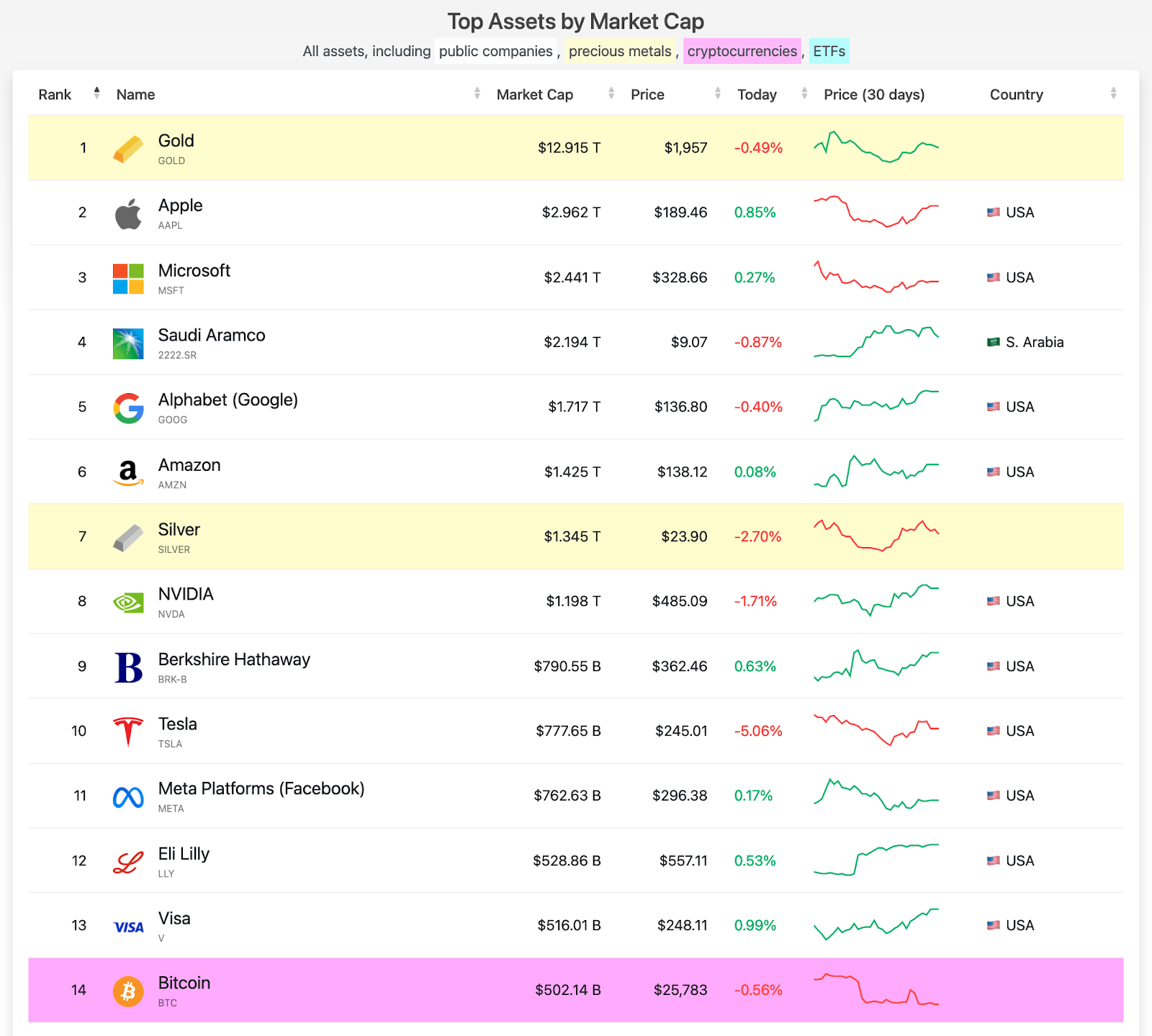
Task: Filter by cryptocurrencies tag
Action: tap(742, 51)
